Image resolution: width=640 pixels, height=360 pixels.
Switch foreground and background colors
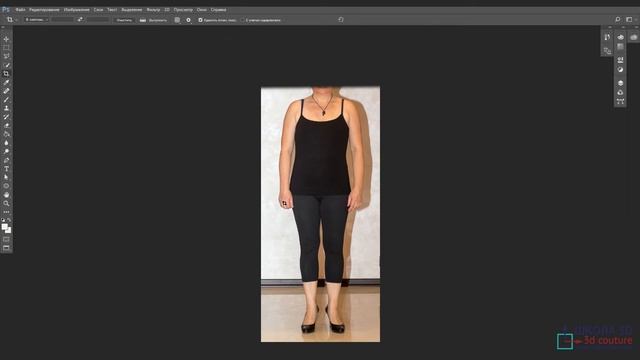point(9,220)
